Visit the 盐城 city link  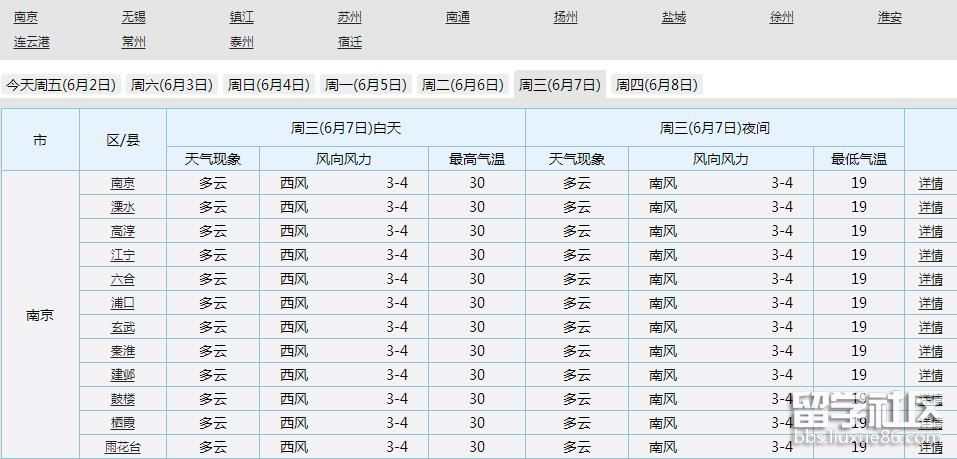click(674, 18)
